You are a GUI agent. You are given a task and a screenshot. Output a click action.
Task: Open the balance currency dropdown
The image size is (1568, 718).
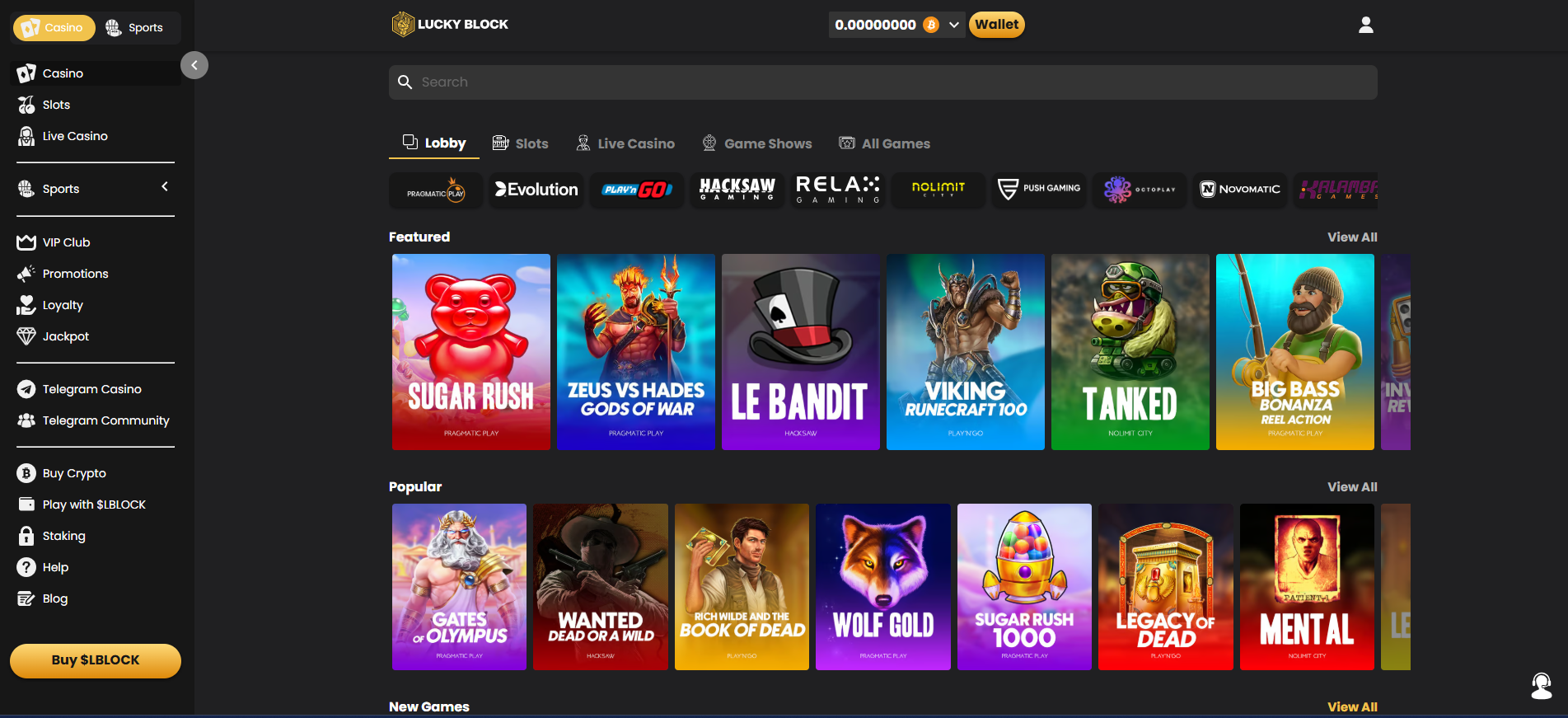953,25
